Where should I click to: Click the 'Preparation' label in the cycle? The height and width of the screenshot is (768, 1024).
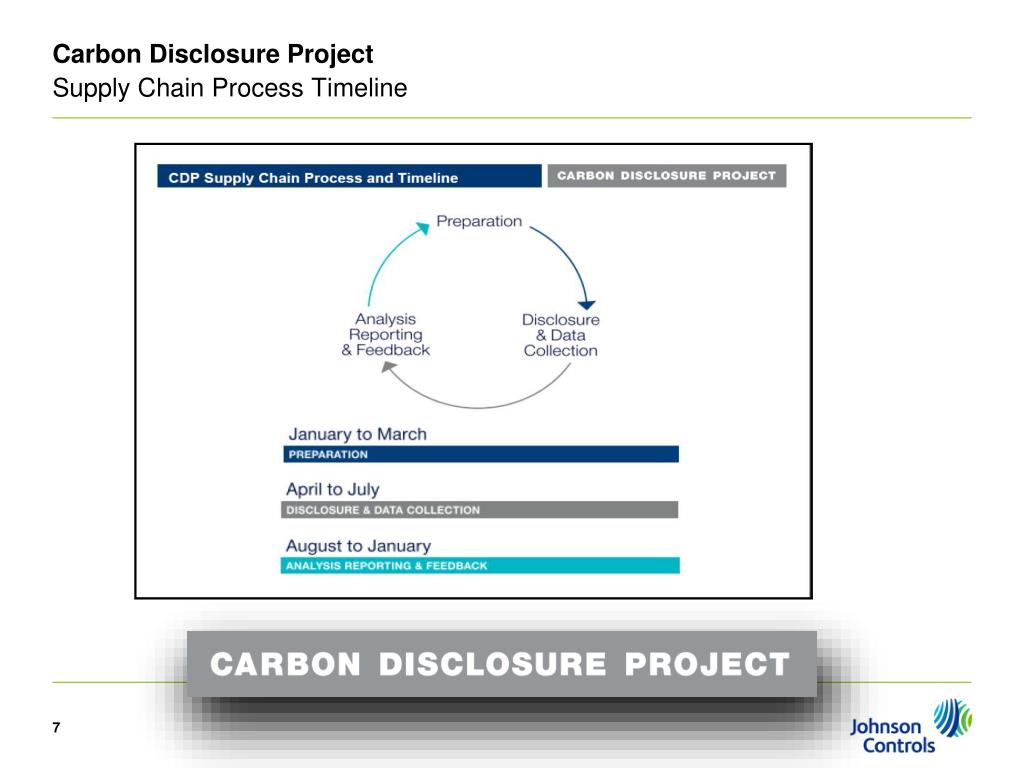pos(479,221)
